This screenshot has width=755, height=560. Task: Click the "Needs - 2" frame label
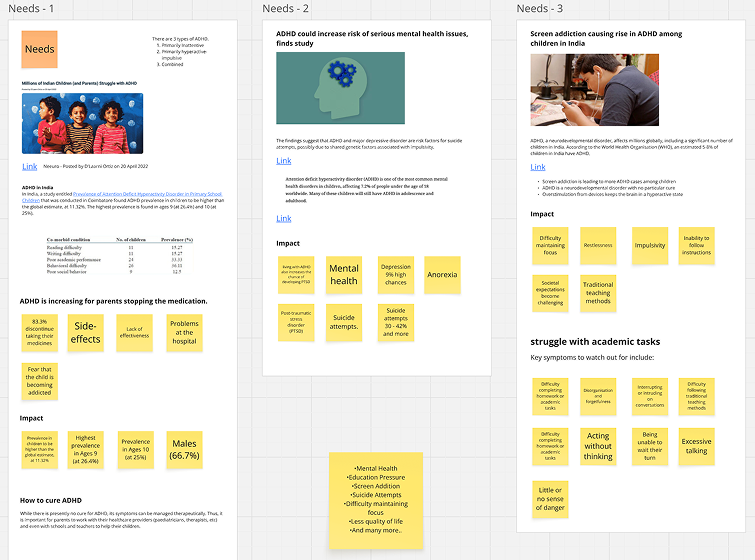(285, 9)
